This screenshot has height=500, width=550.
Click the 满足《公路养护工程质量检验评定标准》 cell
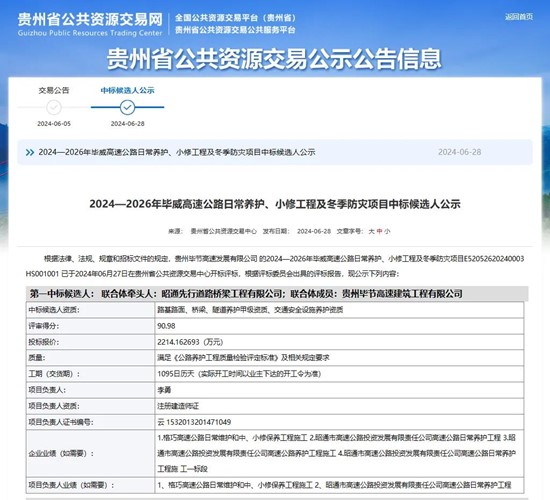340,358
